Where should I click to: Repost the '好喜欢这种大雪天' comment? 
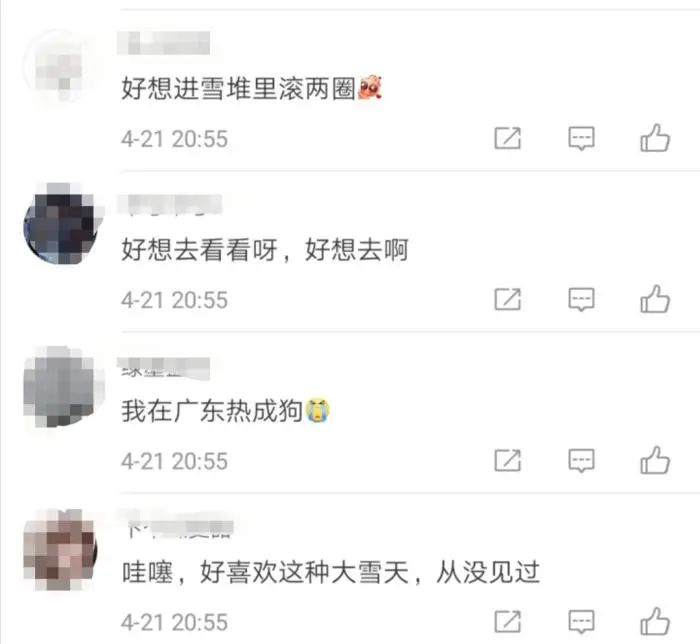click(x=508, y=622)
